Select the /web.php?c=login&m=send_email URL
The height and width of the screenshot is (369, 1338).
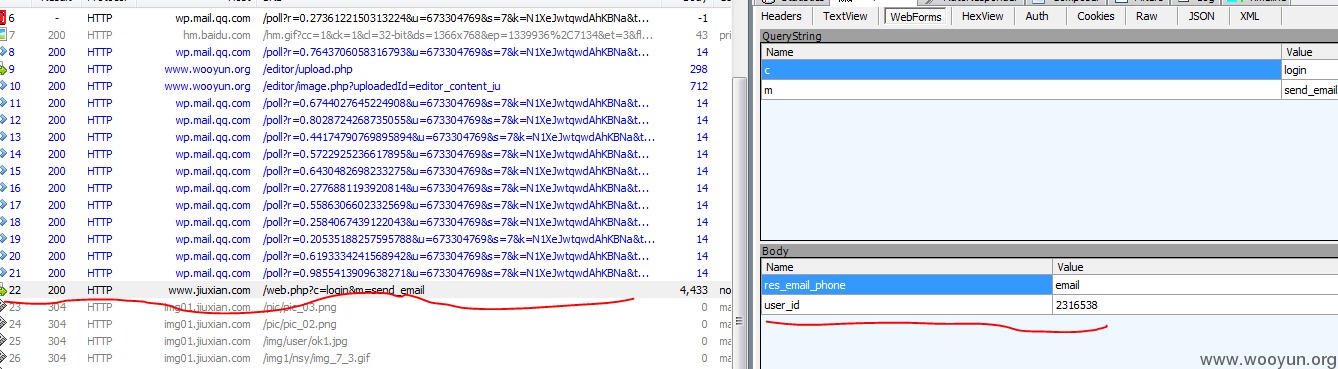343,290
